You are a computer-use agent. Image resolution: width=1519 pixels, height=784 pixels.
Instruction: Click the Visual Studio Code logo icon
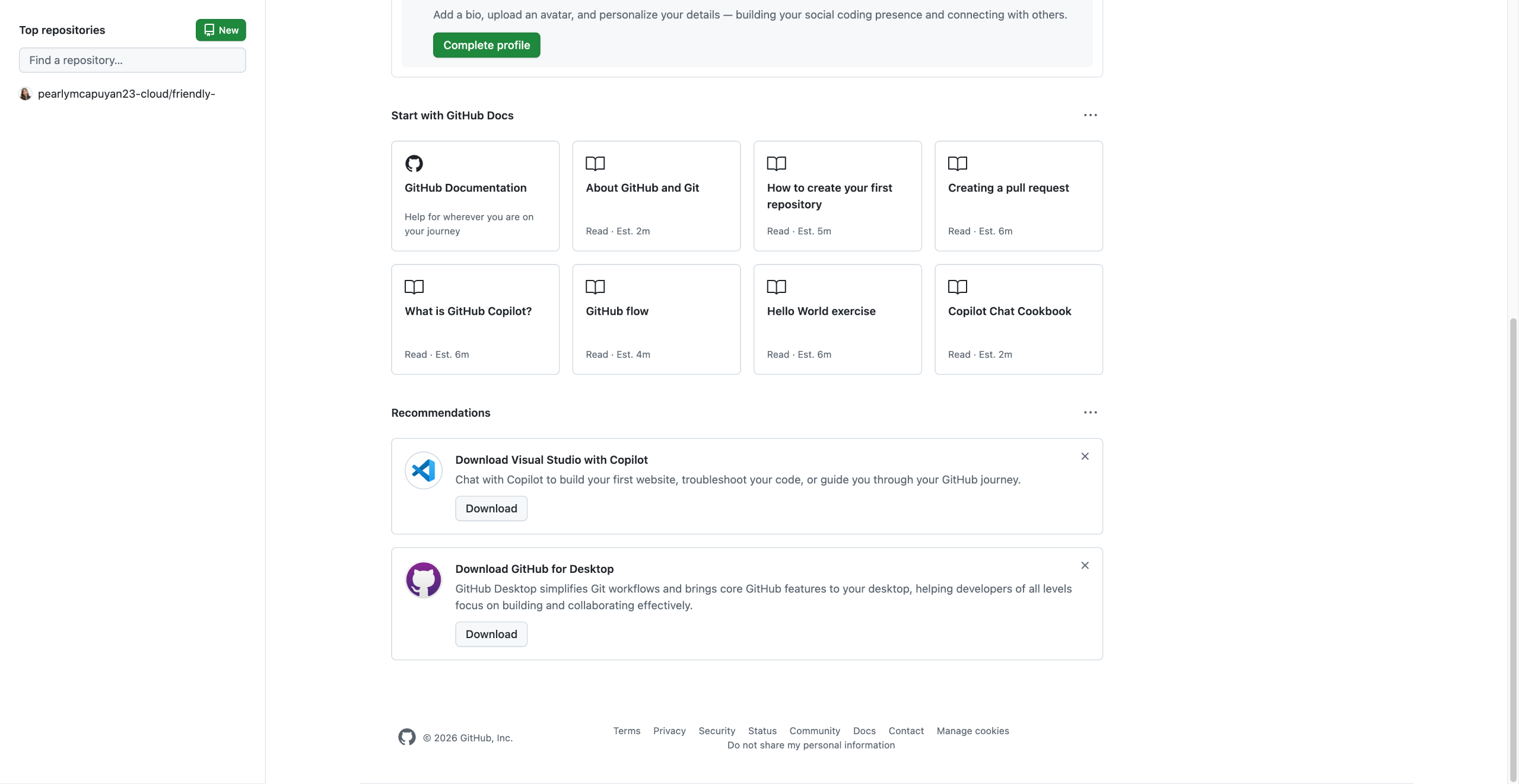pos(424,471)
